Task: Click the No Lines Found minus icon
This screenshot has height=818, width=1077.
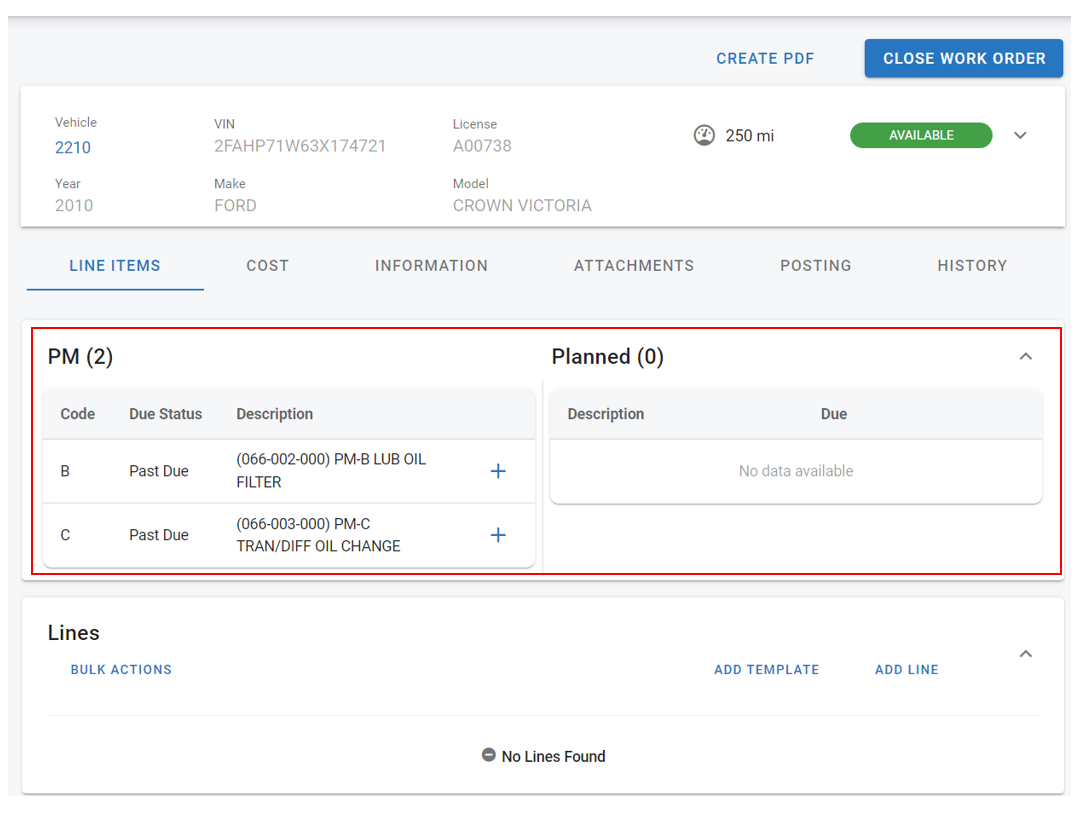Action: (x=489, y=756)
